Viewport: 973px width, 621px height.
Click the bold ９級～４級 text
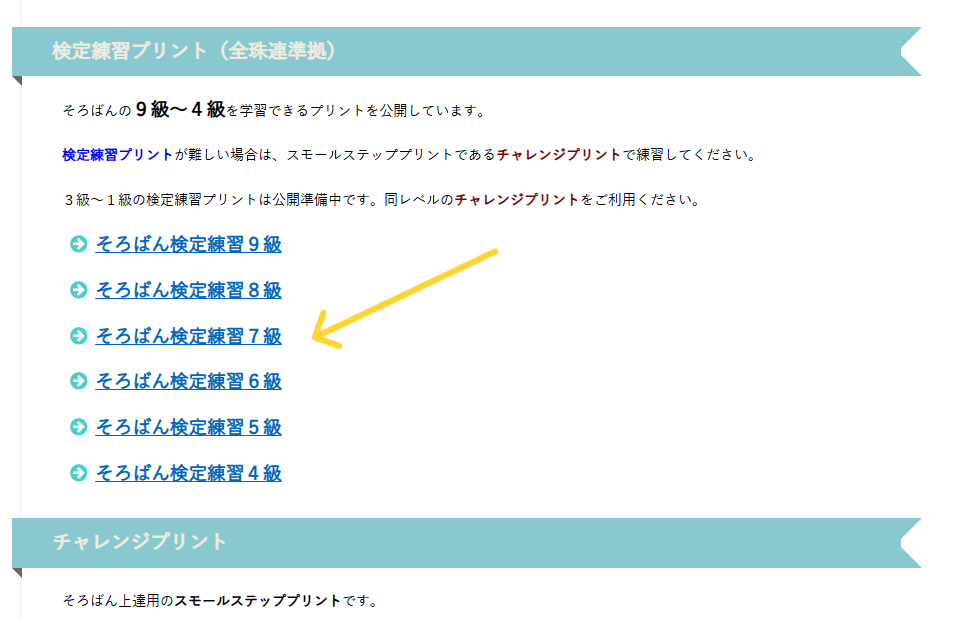point(180,110)
